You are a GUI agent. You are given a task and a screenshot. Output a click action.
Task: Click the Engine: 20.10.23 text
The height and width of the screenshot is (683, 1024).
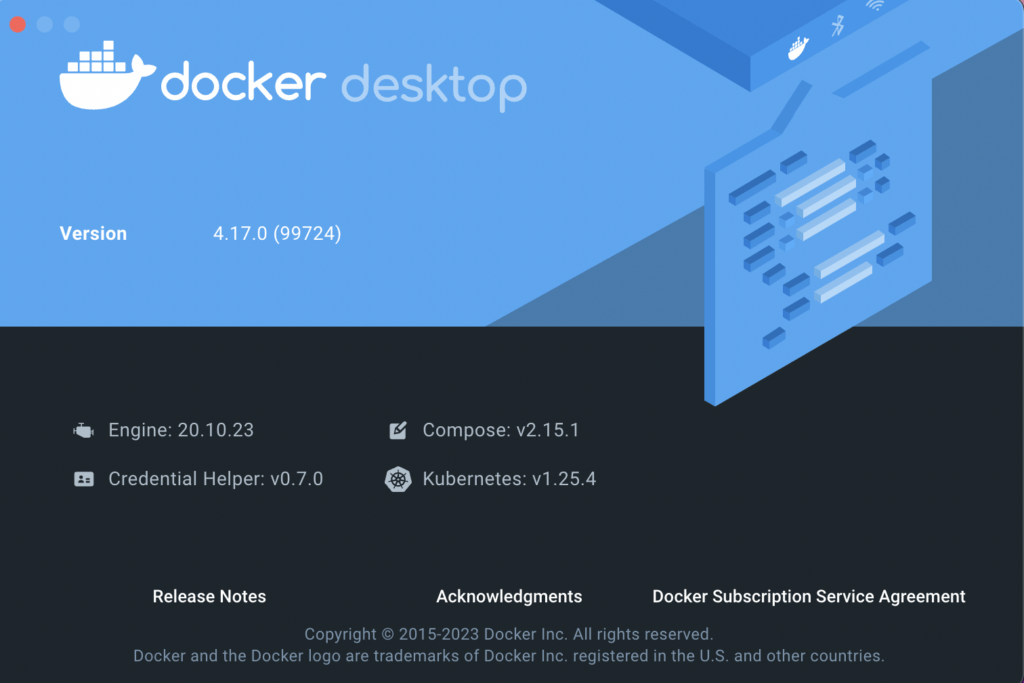181,430
